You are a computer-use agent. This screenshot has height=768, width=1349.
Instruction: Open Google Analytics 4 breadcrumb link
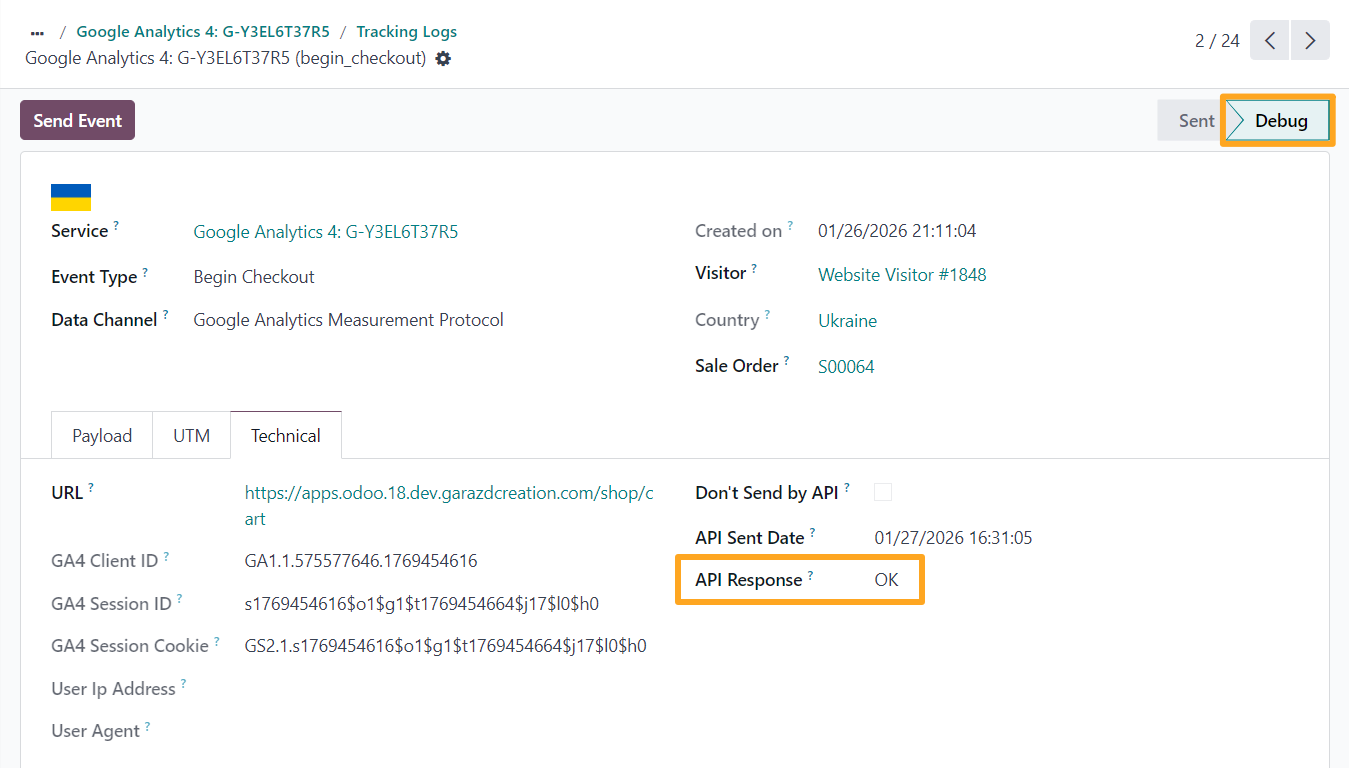[x=203, y=32]
